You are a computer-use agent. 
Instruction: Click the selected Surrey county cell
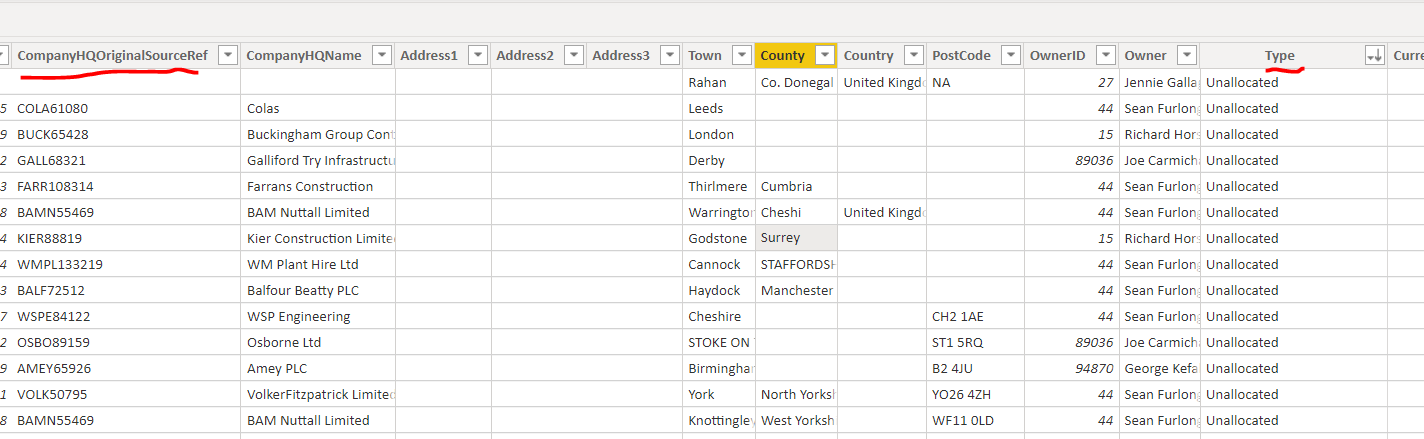[x=797, y=238]
